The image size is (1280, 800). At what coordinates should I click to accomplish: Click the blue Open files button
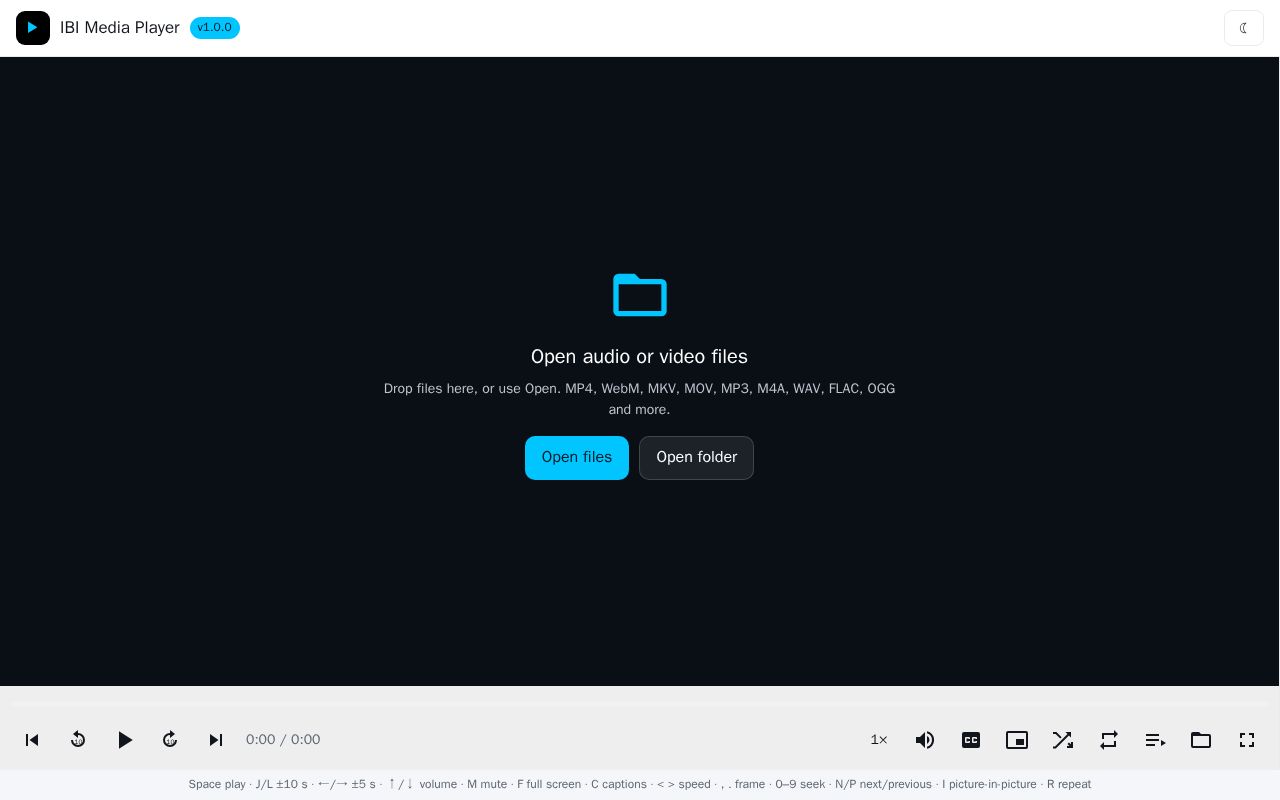pos(577,458)
